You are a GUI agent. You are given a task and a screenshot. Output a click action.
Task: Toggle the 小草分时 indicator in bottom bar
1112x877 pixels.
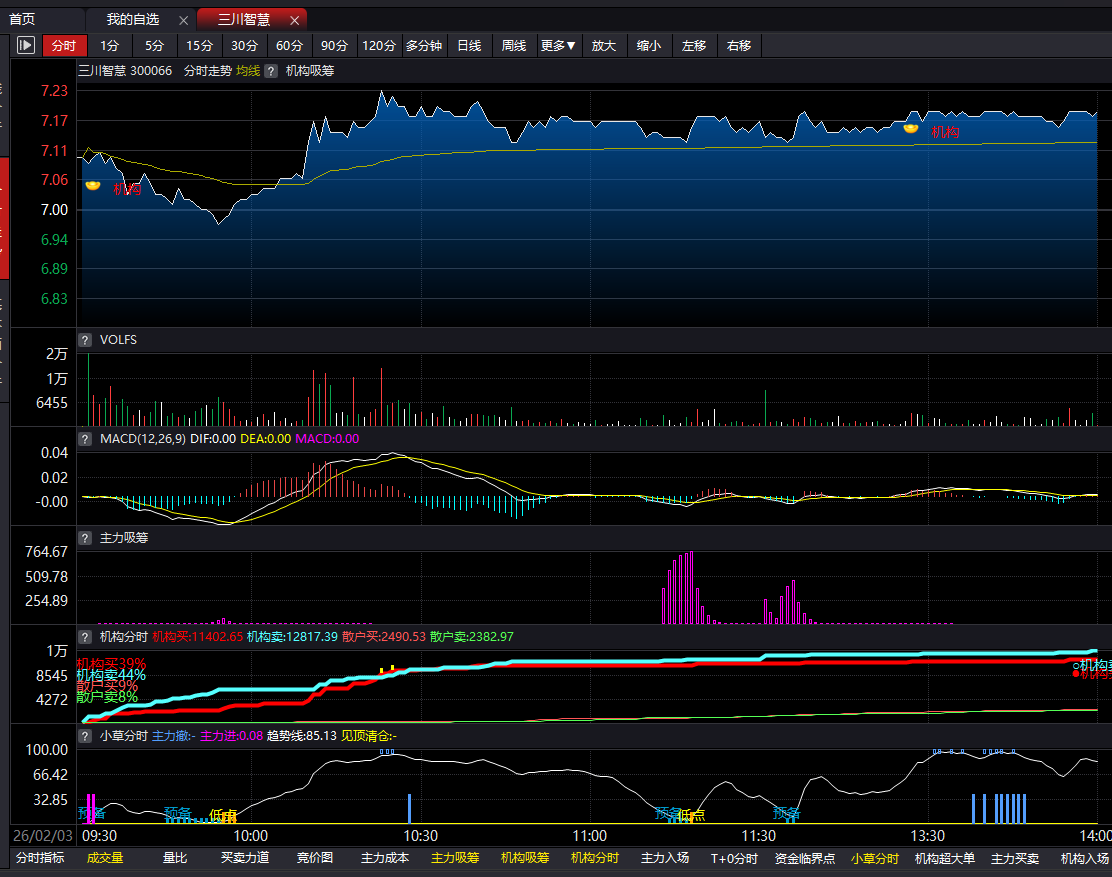pos(875,858)
